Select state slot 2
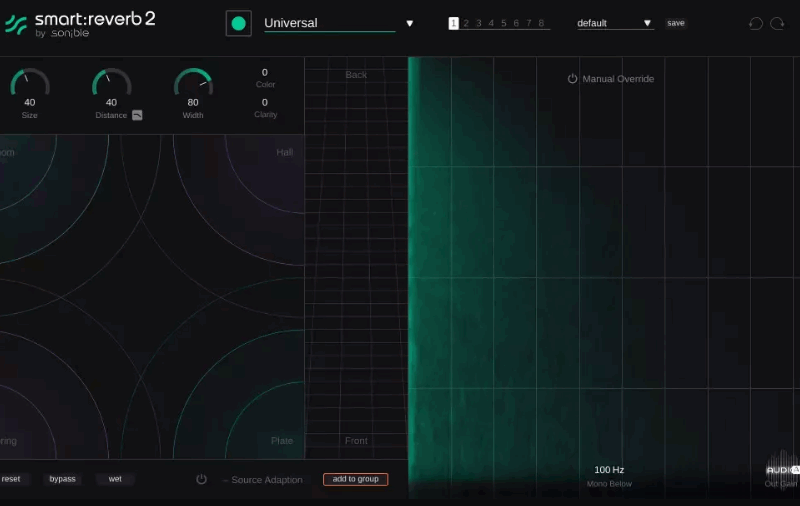Screen dimensions: 800x506 pos(466,23)
